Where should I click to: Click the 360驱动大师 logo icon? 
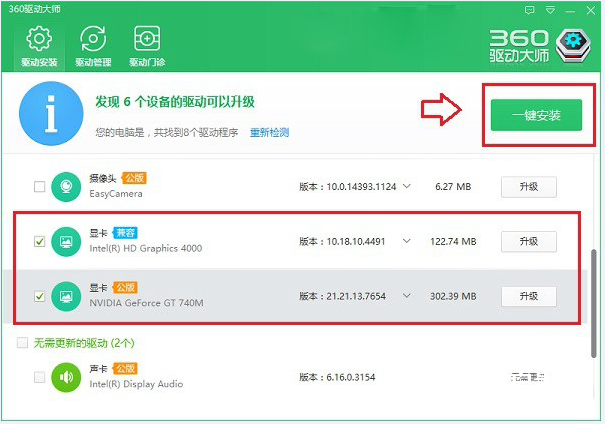pyautogui.click(x=573, y=46)
